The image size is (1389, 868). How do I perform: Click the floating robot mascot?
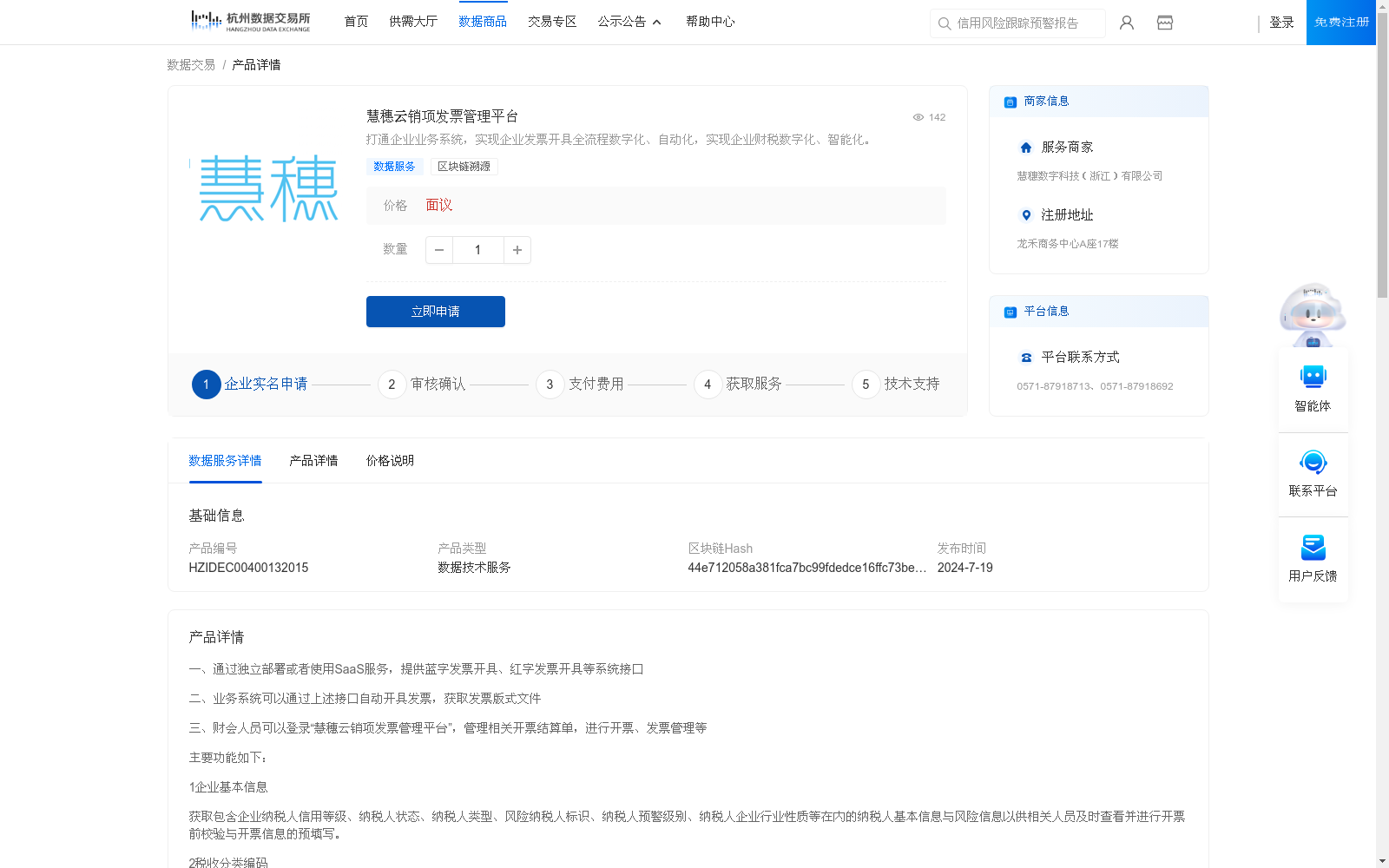click(x=1313, y=314)
